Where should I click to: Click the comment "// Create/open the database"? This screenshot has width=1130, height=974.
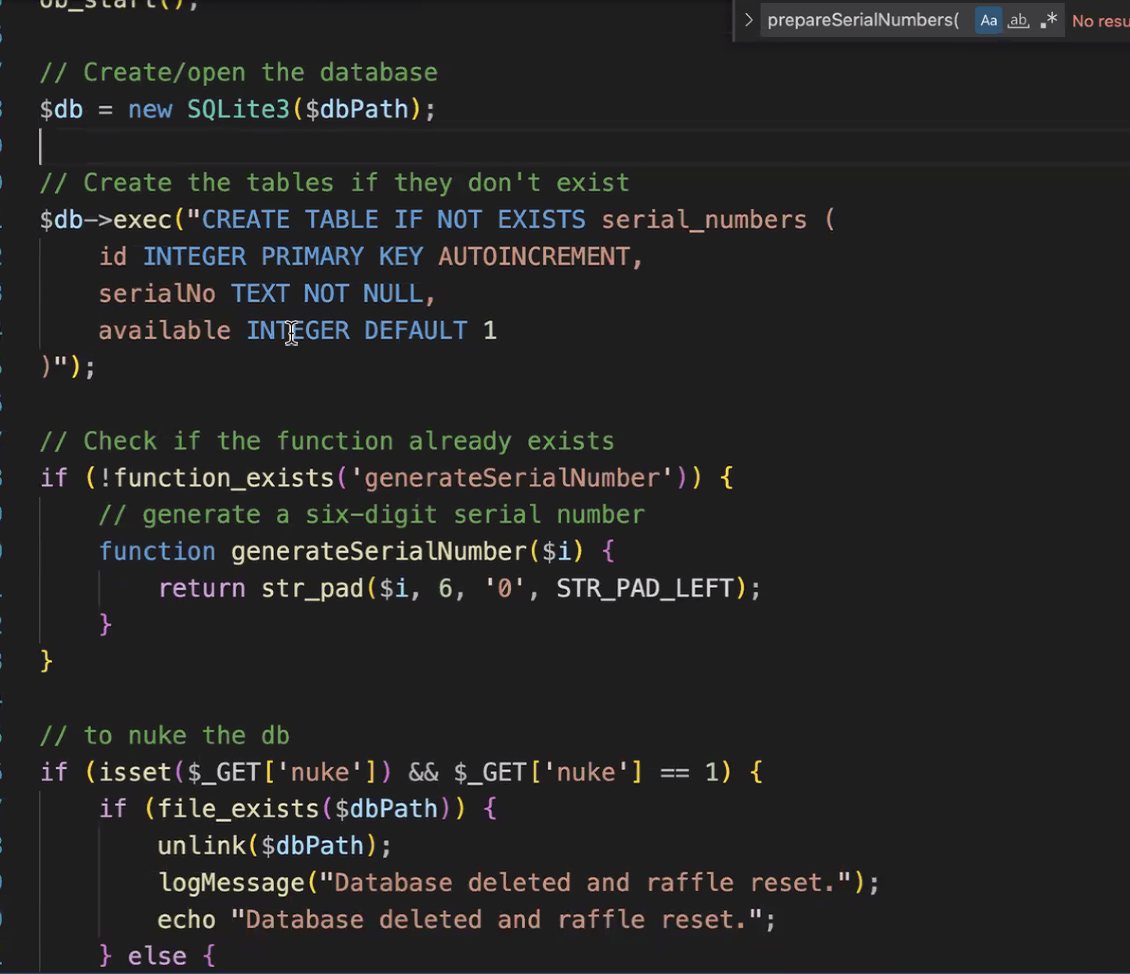pyautogui.click(x=239, y=73)
